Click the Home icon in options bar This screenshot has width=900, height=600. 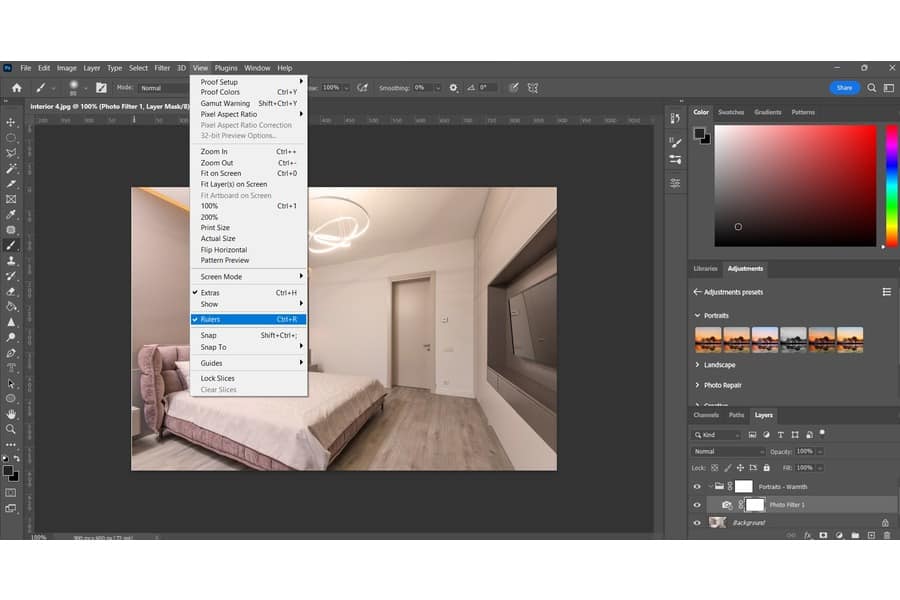point(17,88)
